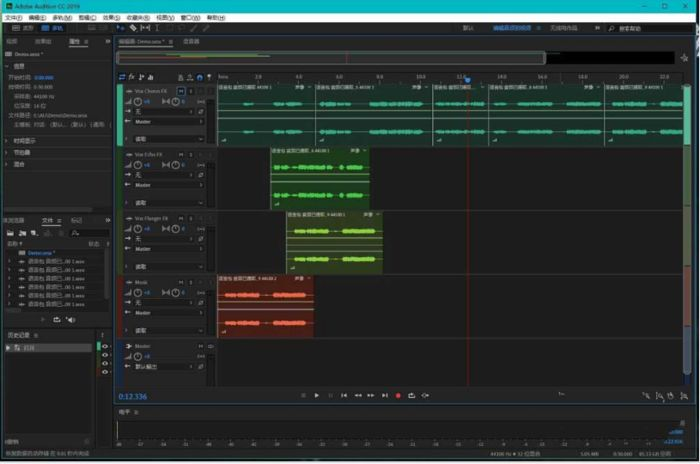Open the 编辑 (Edit) menu
Screen dimensions: 700x464
tap(37, 18)
